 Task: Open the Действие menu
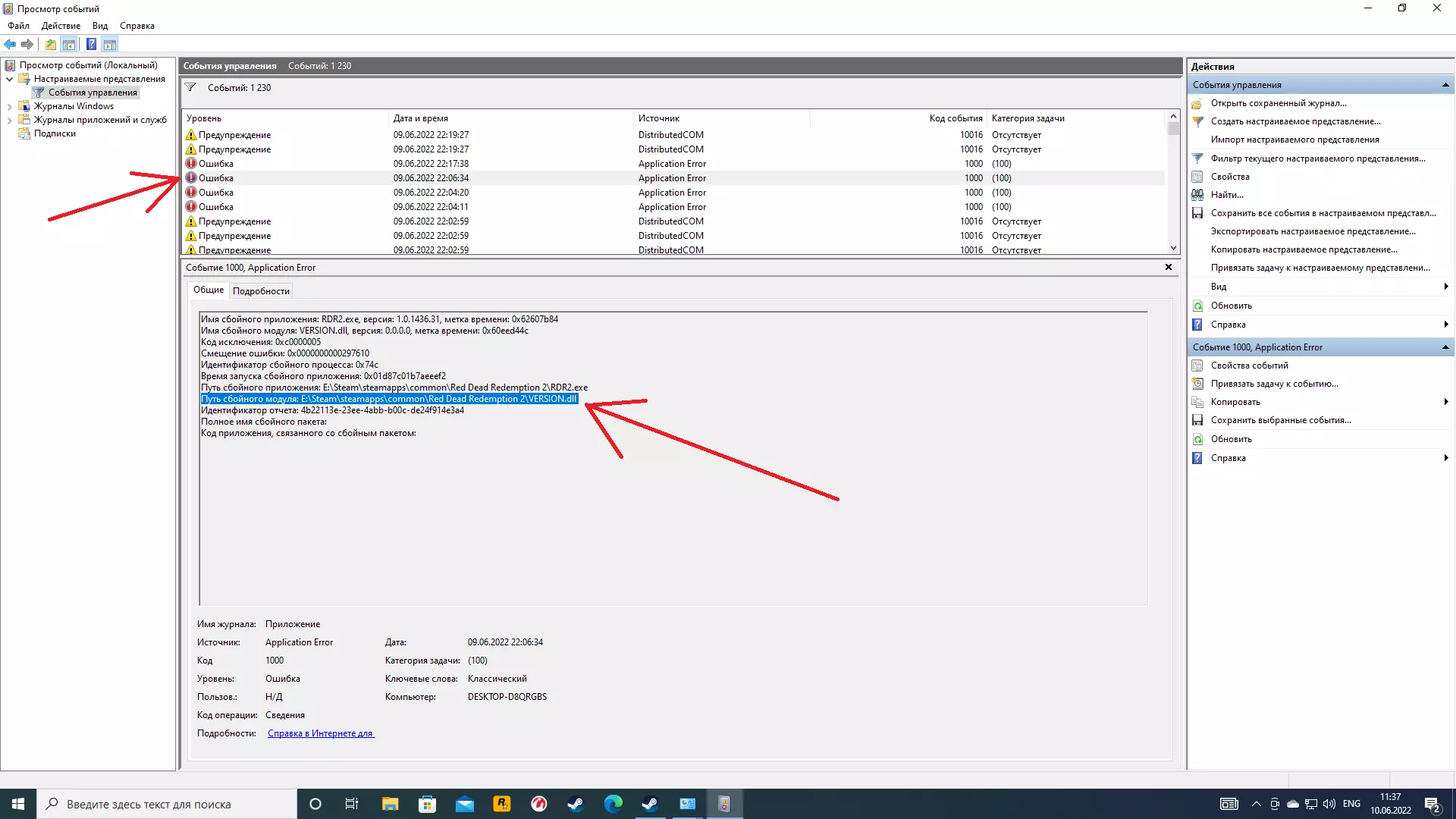61,26
